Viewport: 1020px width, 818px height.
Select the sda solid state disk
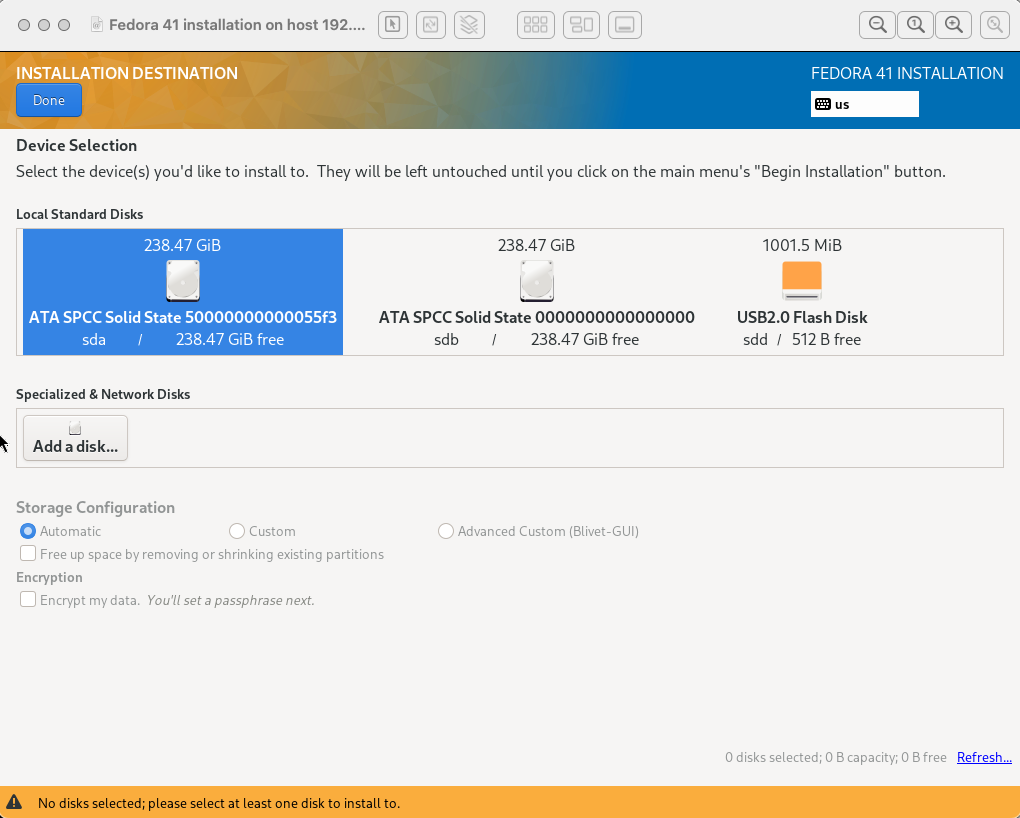click(x=183, y=292)
